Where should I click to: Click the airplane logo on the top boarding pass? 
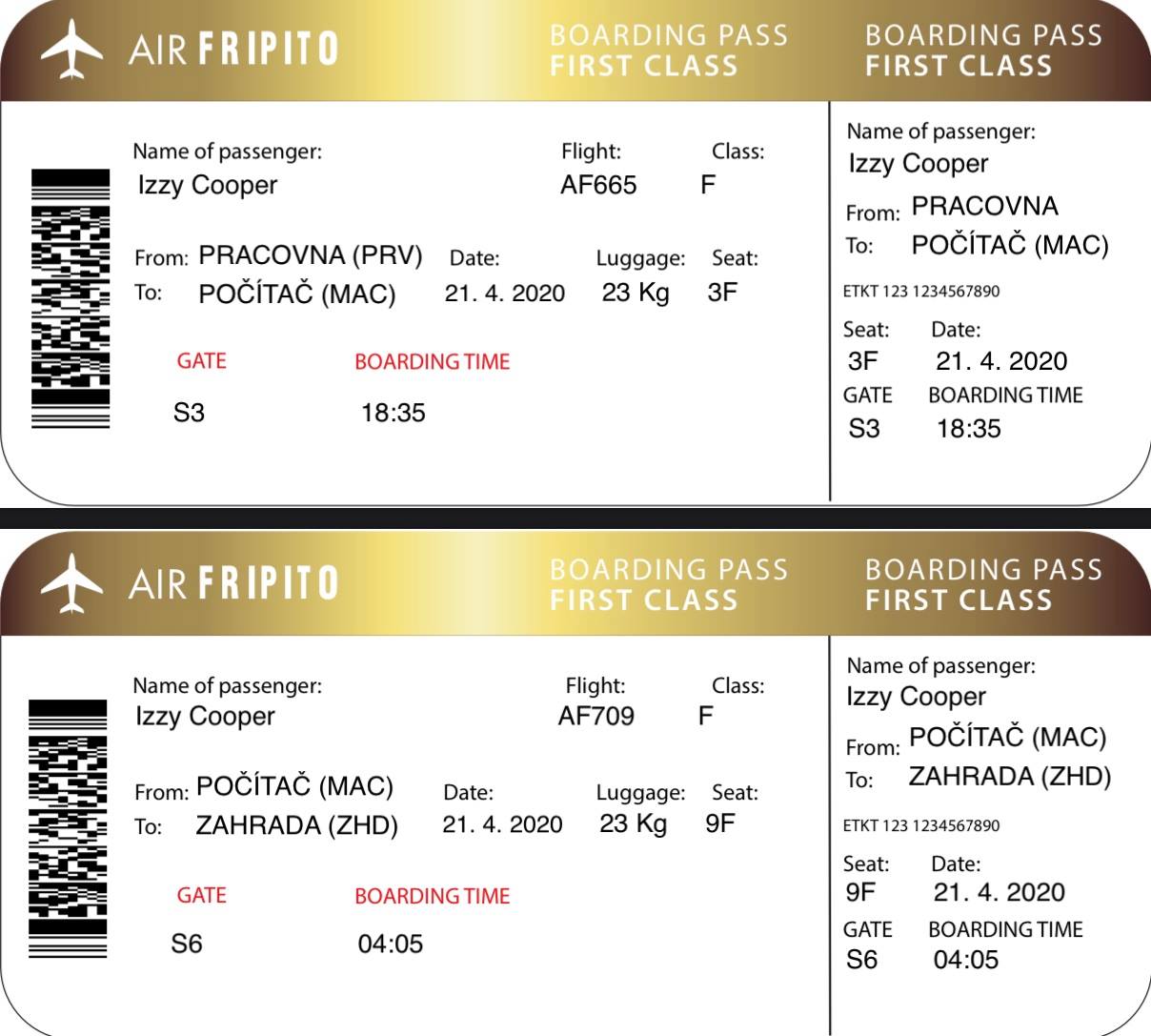(71, 49)
